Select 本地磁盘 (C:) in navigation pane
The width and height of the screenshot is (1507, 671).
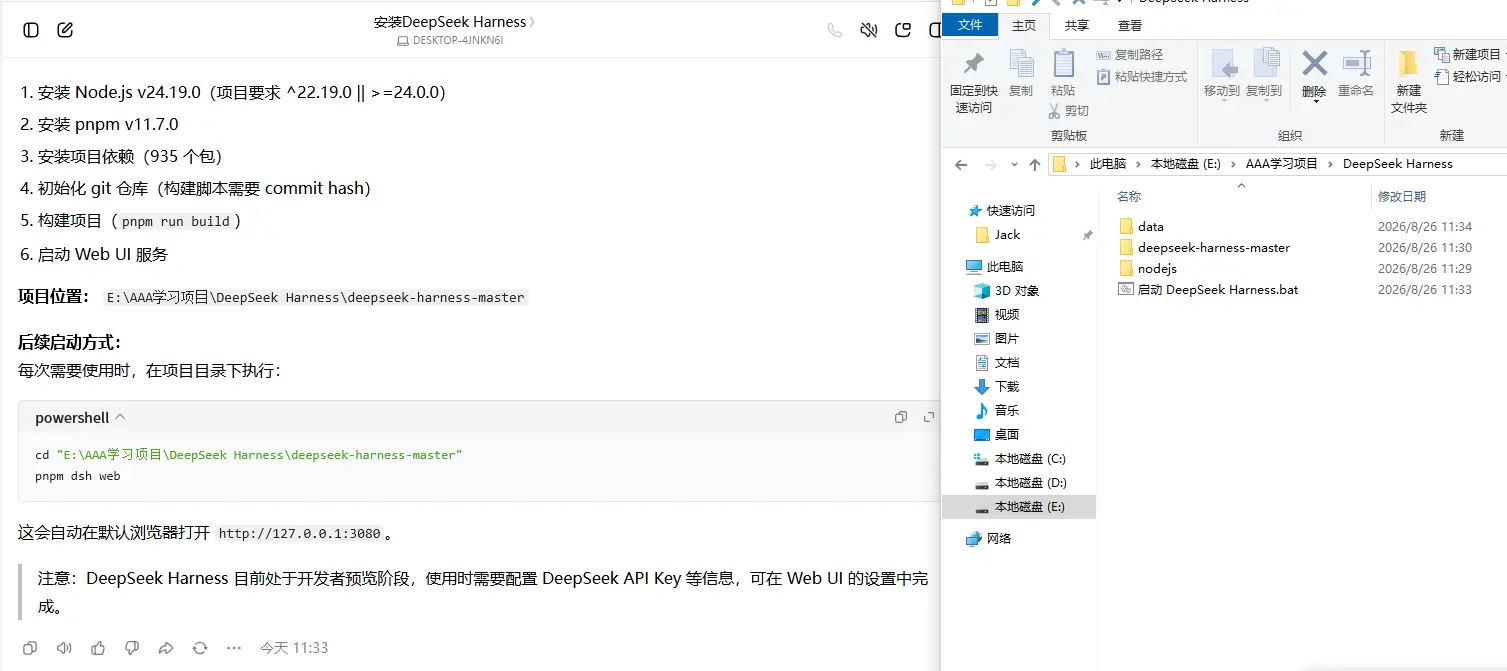point(1020,459)
